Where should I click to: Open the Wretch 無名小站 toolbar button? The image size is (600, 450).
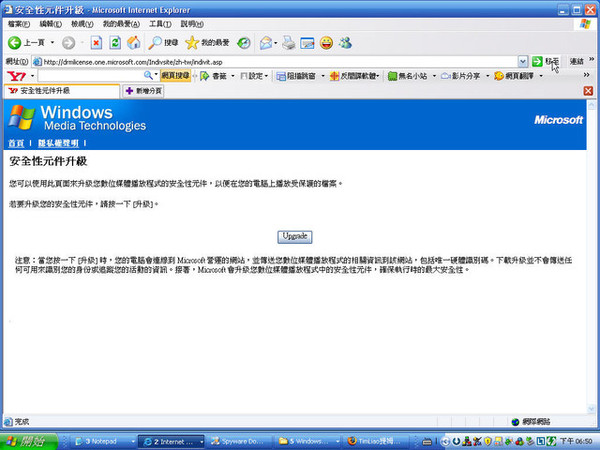[408, 76]
